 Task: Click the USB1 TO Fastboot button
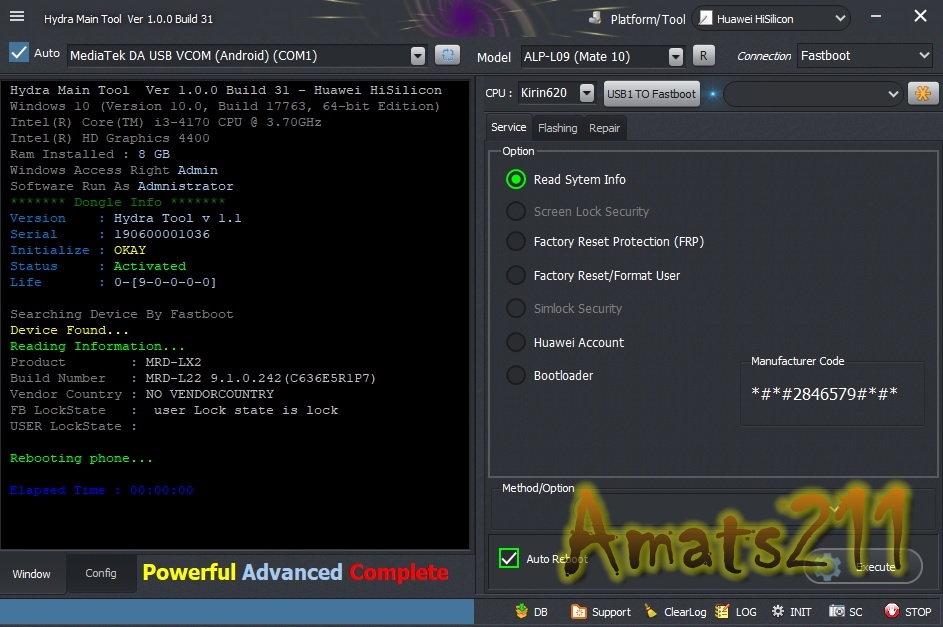coord(651,94)
